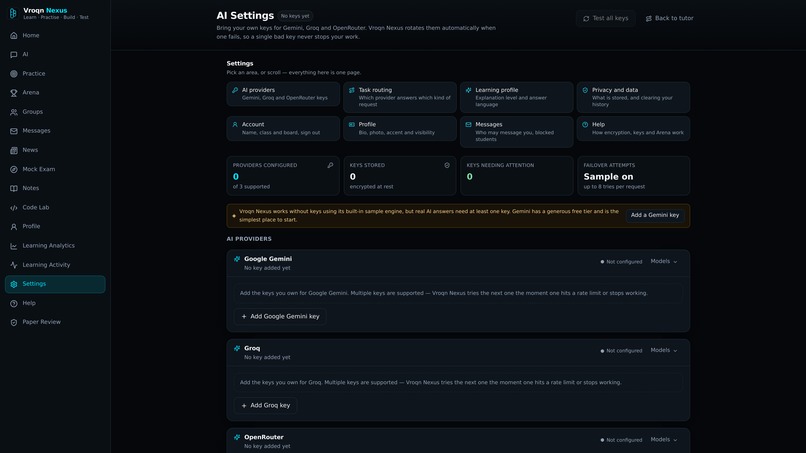Screen dimensions: 806x453
Task: Click the Messages envelope icon in sidebar
Action: click(14, 131)
